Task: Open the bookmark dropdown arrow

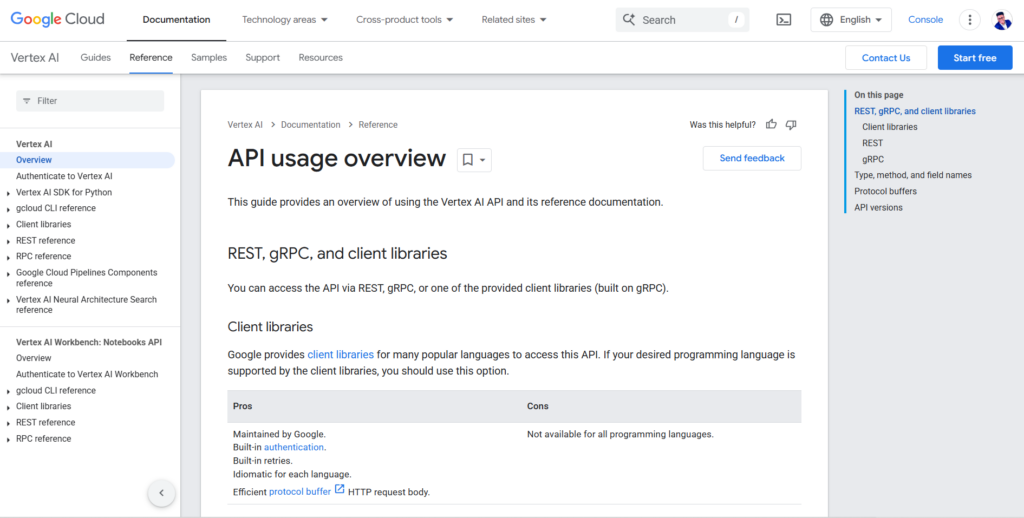Action: (x=483, y=160)
